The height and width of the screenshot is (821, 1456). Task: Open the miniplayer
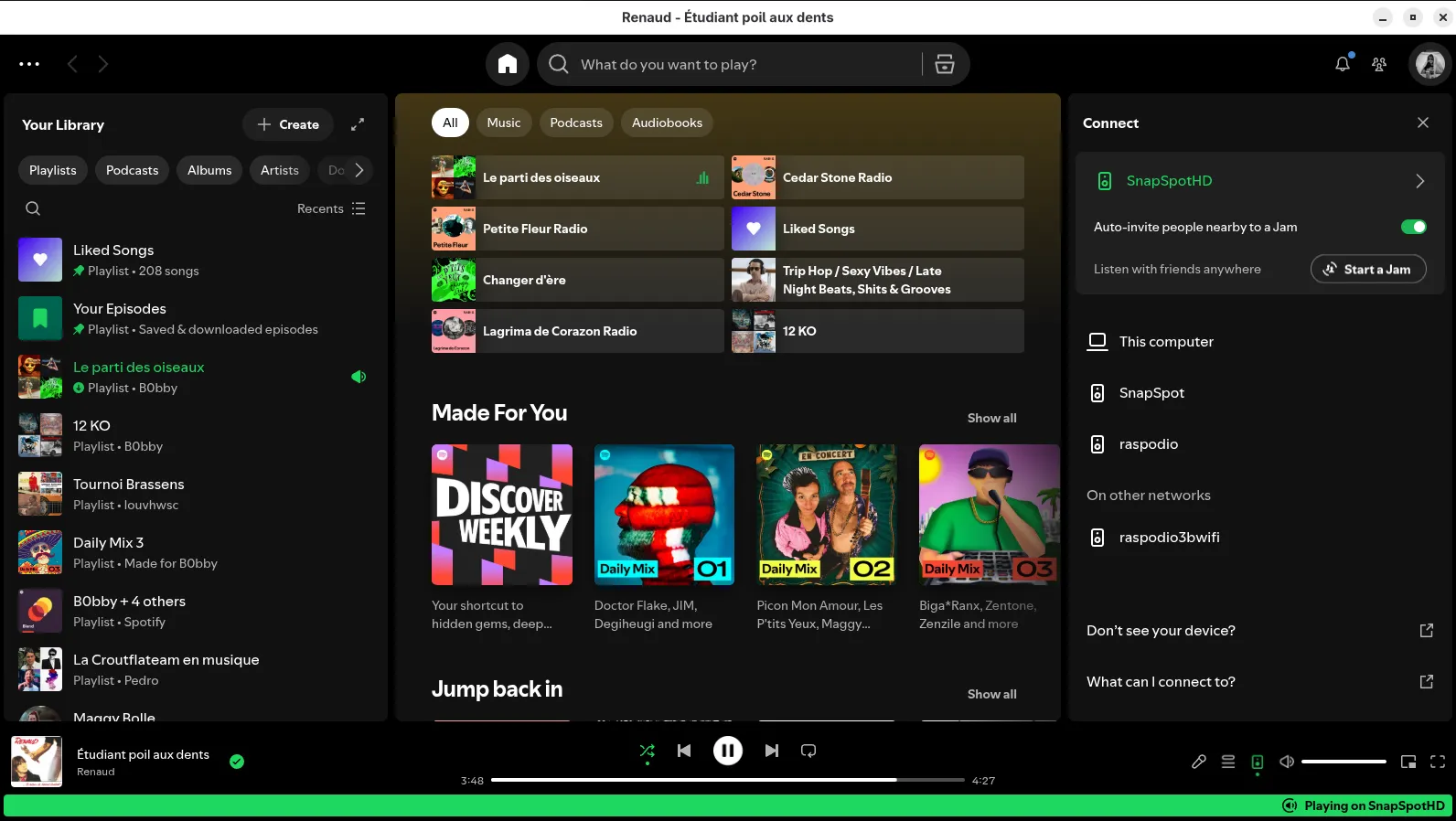pyautogui.click(x=1408, y=762)
